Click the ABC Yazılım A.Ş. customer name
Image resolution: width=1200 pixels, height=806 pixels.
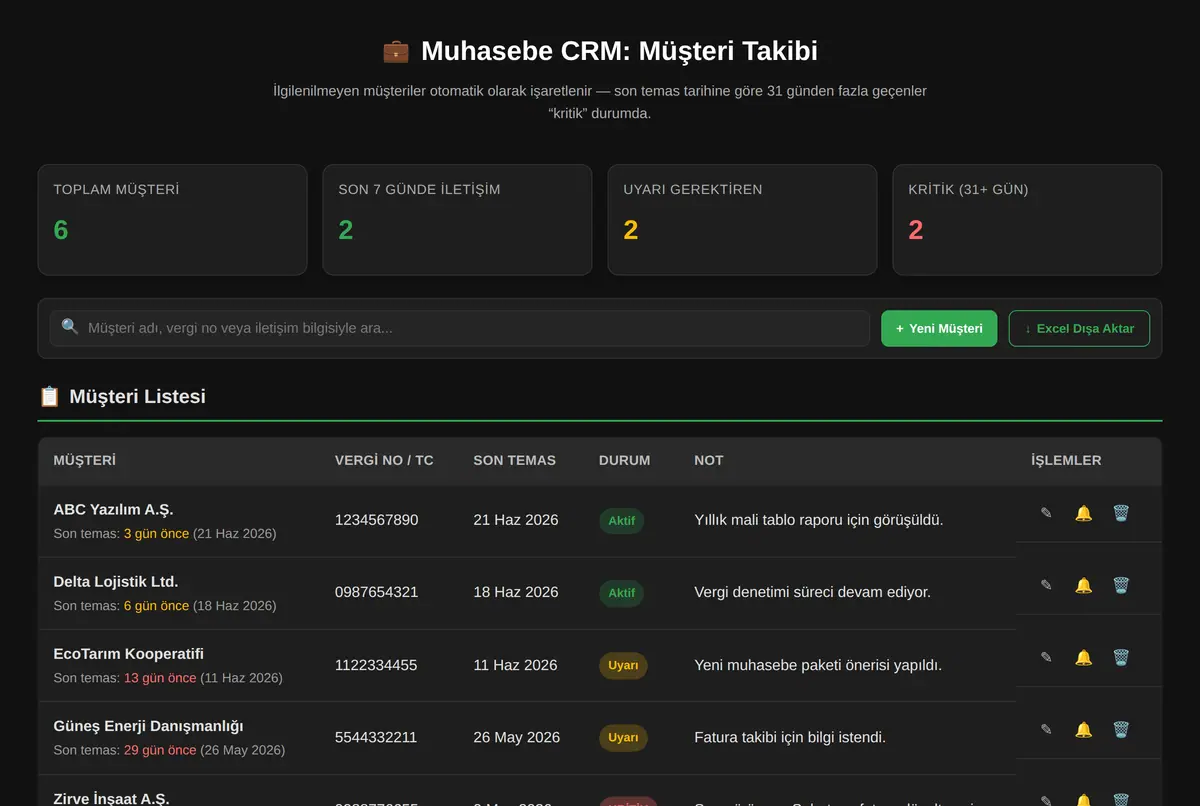click(x=113, y=509)
